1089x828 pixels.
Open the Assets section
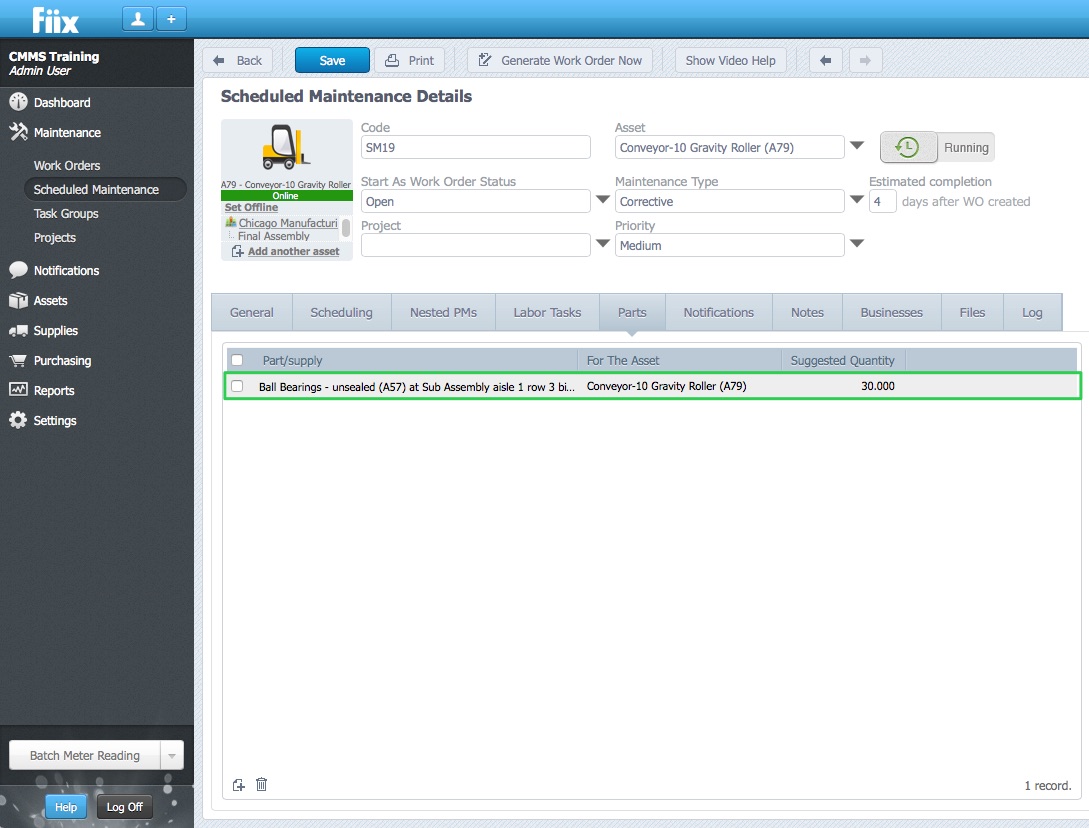50,300
